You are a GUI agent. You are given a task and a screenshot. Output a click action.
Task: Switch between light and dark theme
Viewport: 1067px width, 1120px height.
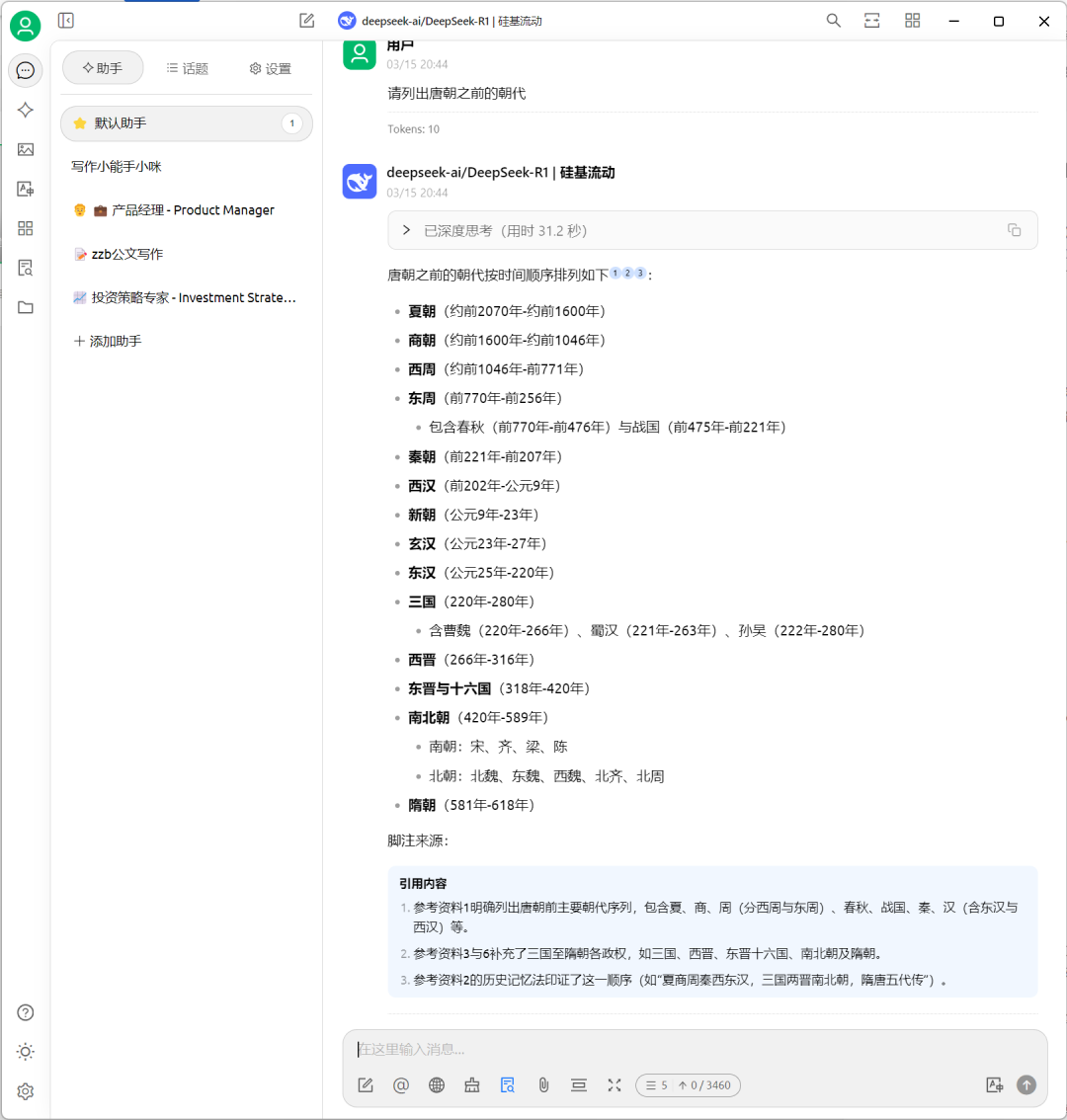point(25,1051)
